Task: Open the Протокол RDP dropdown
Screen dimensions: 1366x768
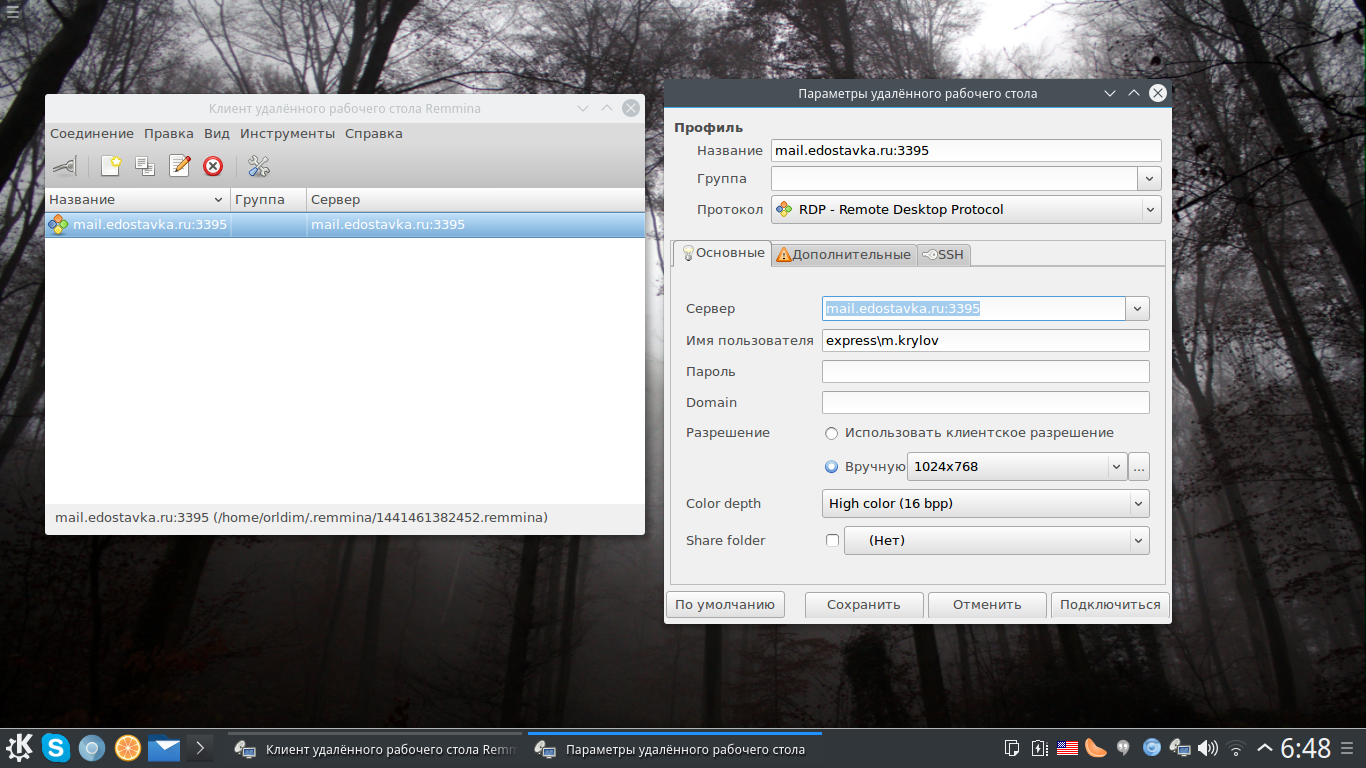Action: 966,210
